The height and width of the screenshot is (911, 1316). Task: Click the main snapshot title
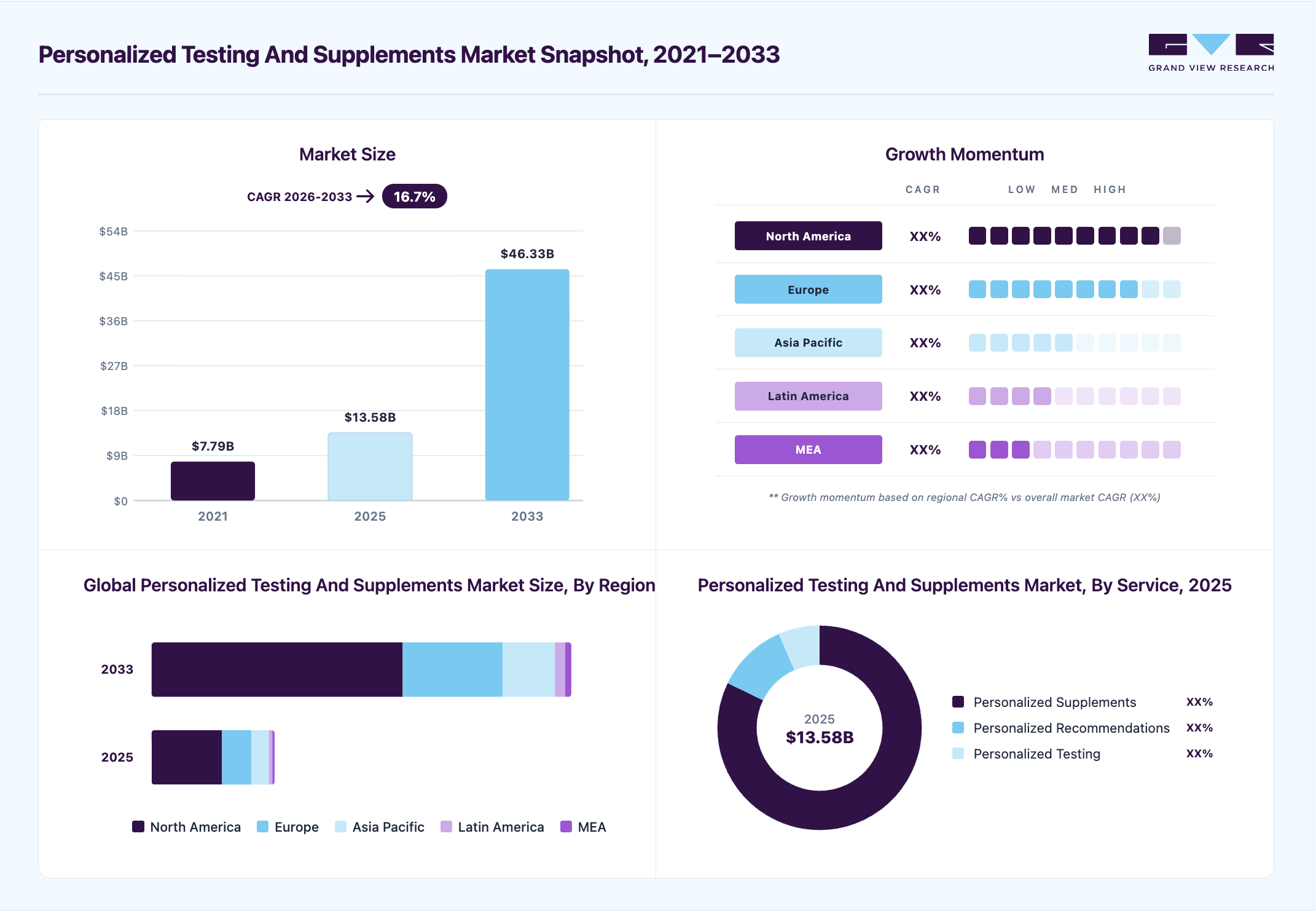(x=409, y=55)
